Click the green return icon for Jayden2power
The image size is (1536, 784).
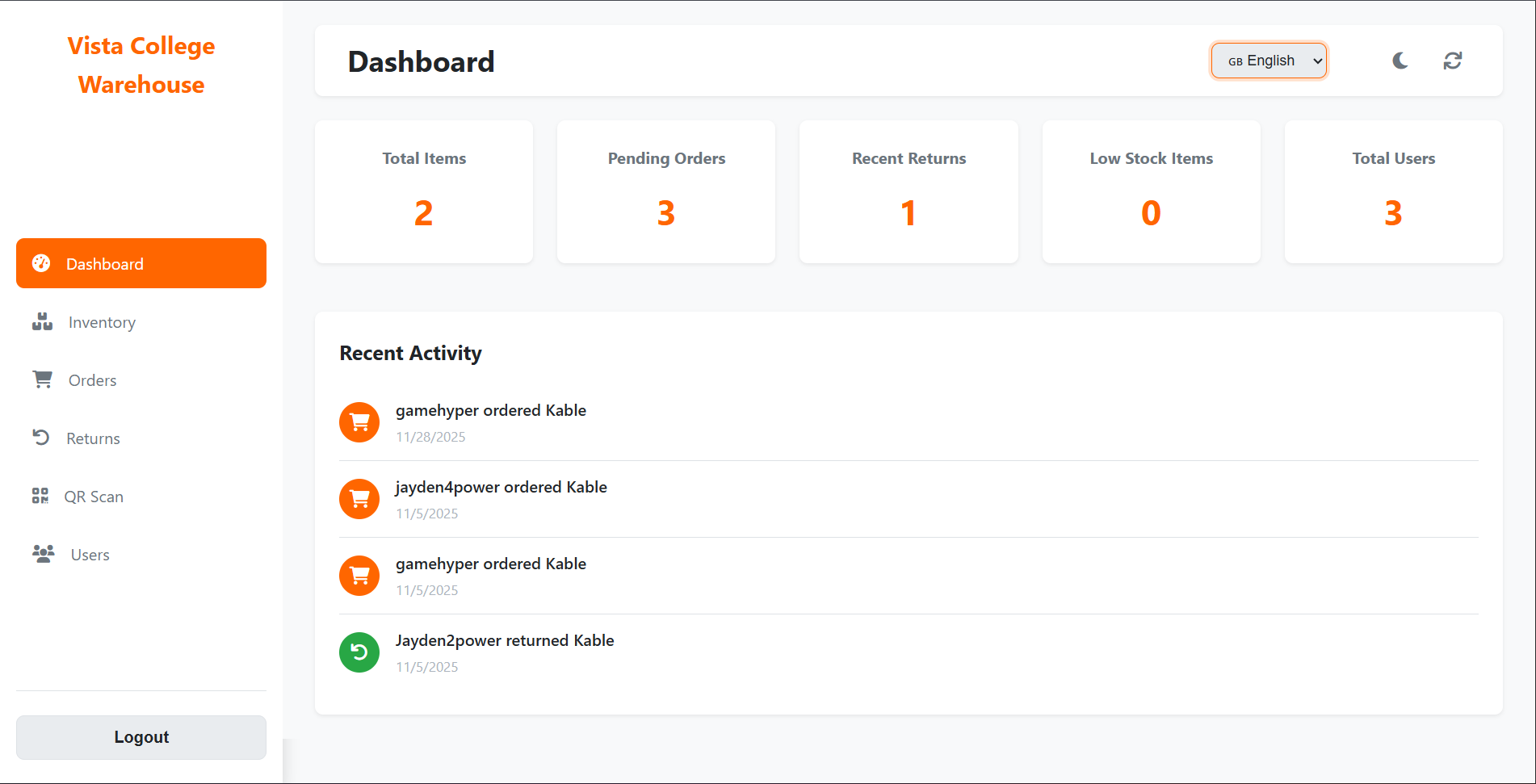coord(359,652)
